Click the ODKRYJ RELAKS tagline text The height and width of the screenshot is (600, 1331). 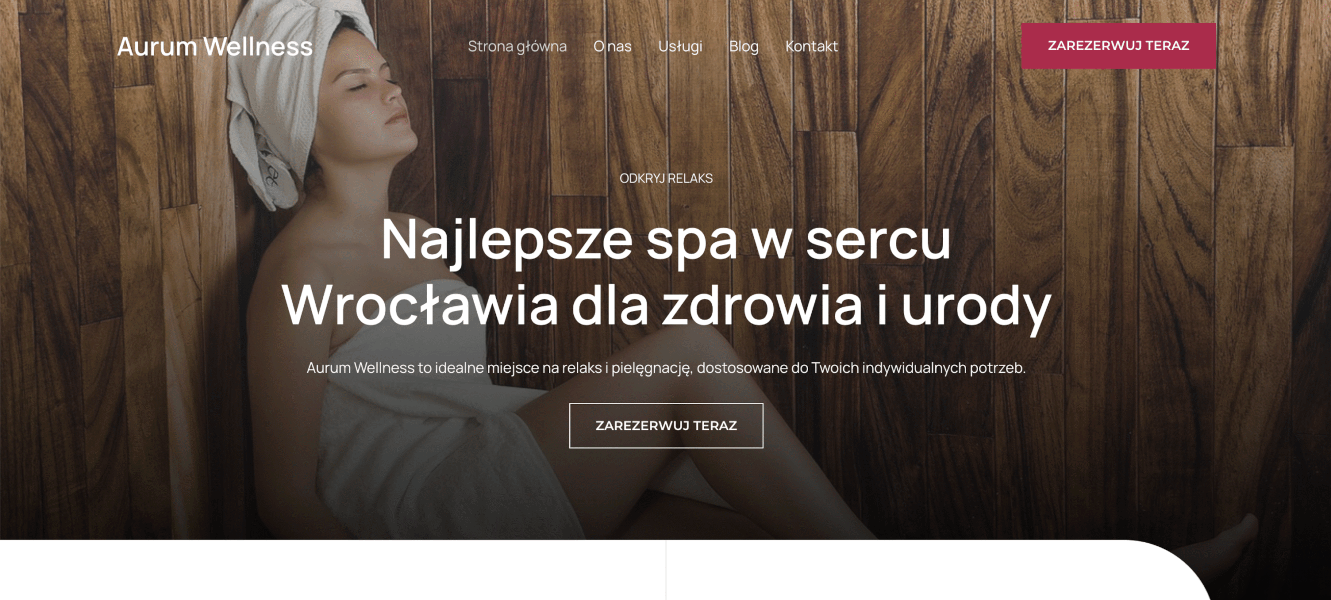(666, 178)
